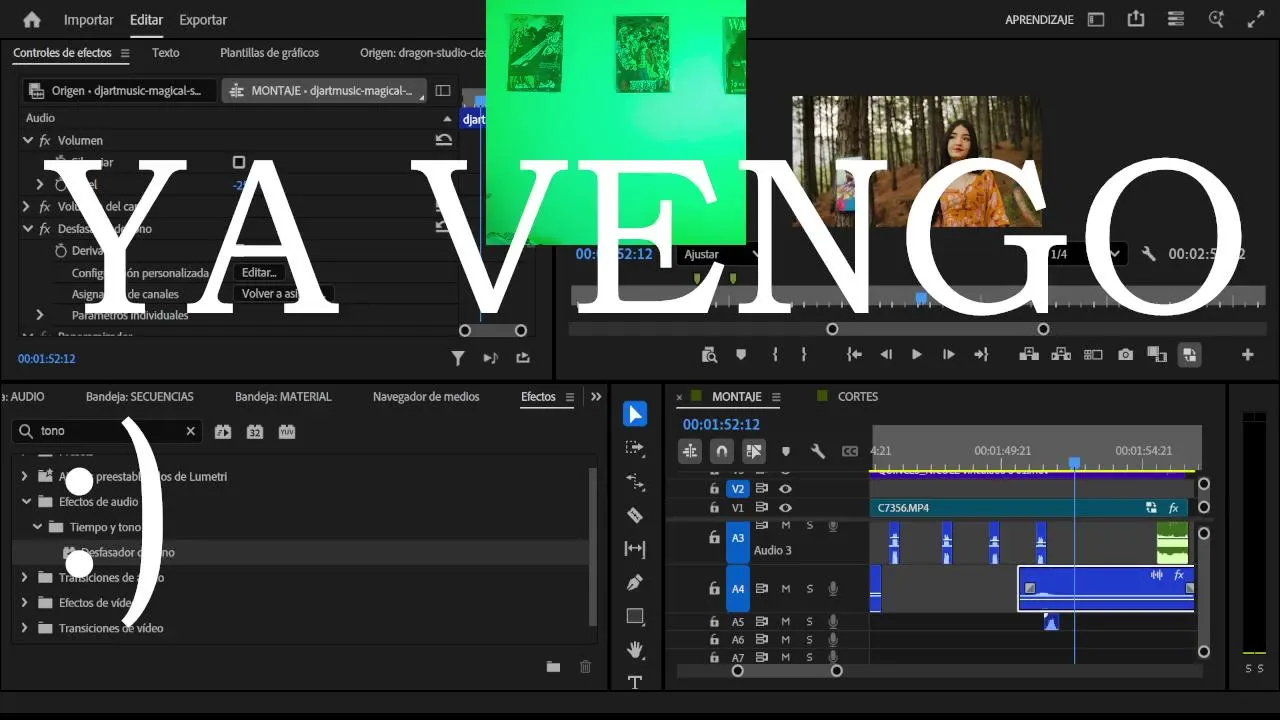The height and width of the screenshot is (720, 1280).
Task: Reset the Volumen effect
Action: (x=444, y=140)
